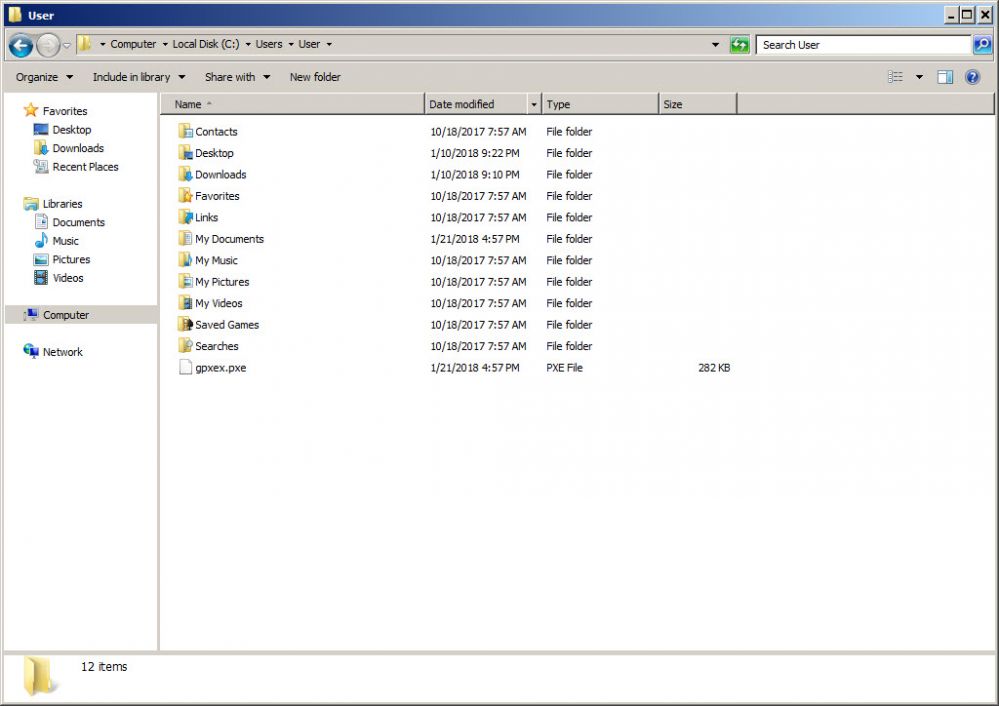The image size is (999, 706).
Task: Select Local Disk (C:) in breadcrumb
Action: [x=206, y=44]
